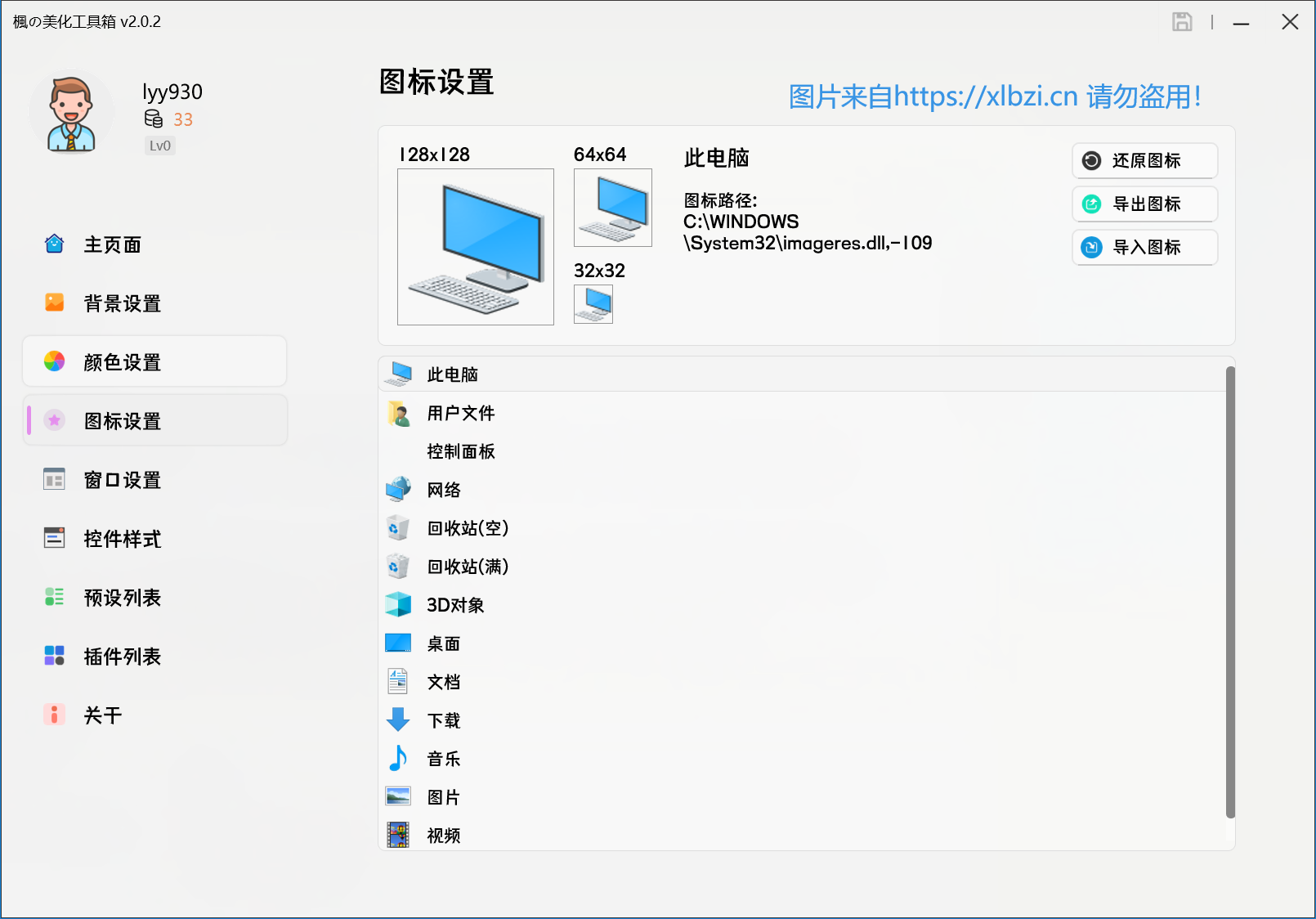Click the 128x128 icon preview

coord(475,246)
